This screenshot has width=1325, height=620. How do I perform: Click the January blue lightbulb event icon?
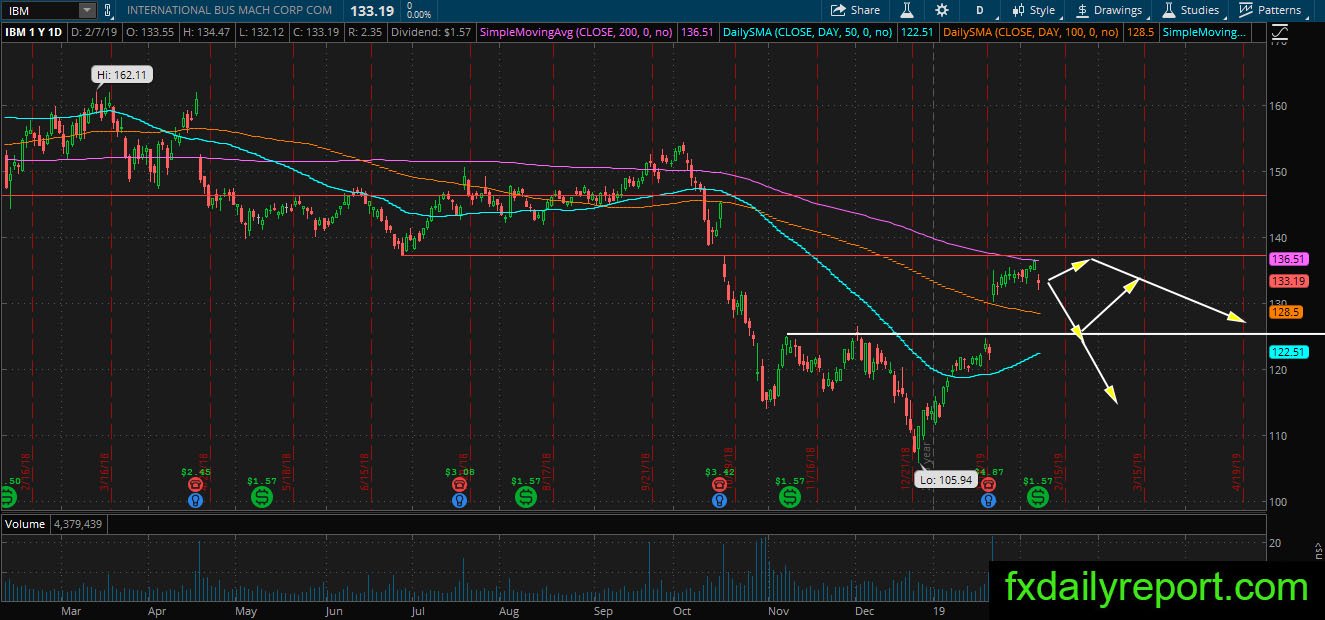tap(989, 499)
